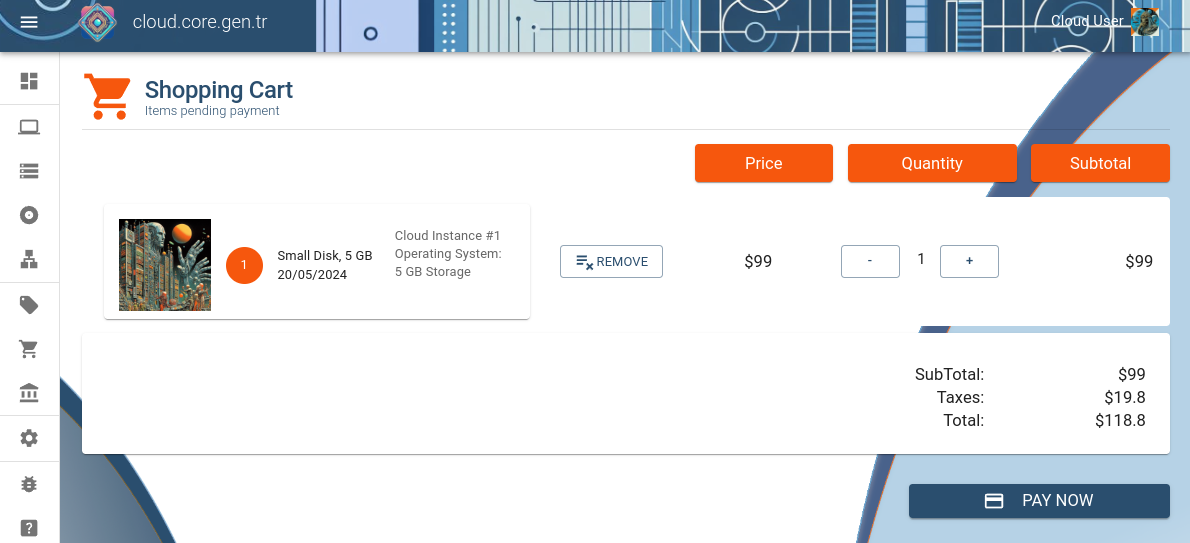
Task: Open the hamburger menu in the header
Action: 29,22
